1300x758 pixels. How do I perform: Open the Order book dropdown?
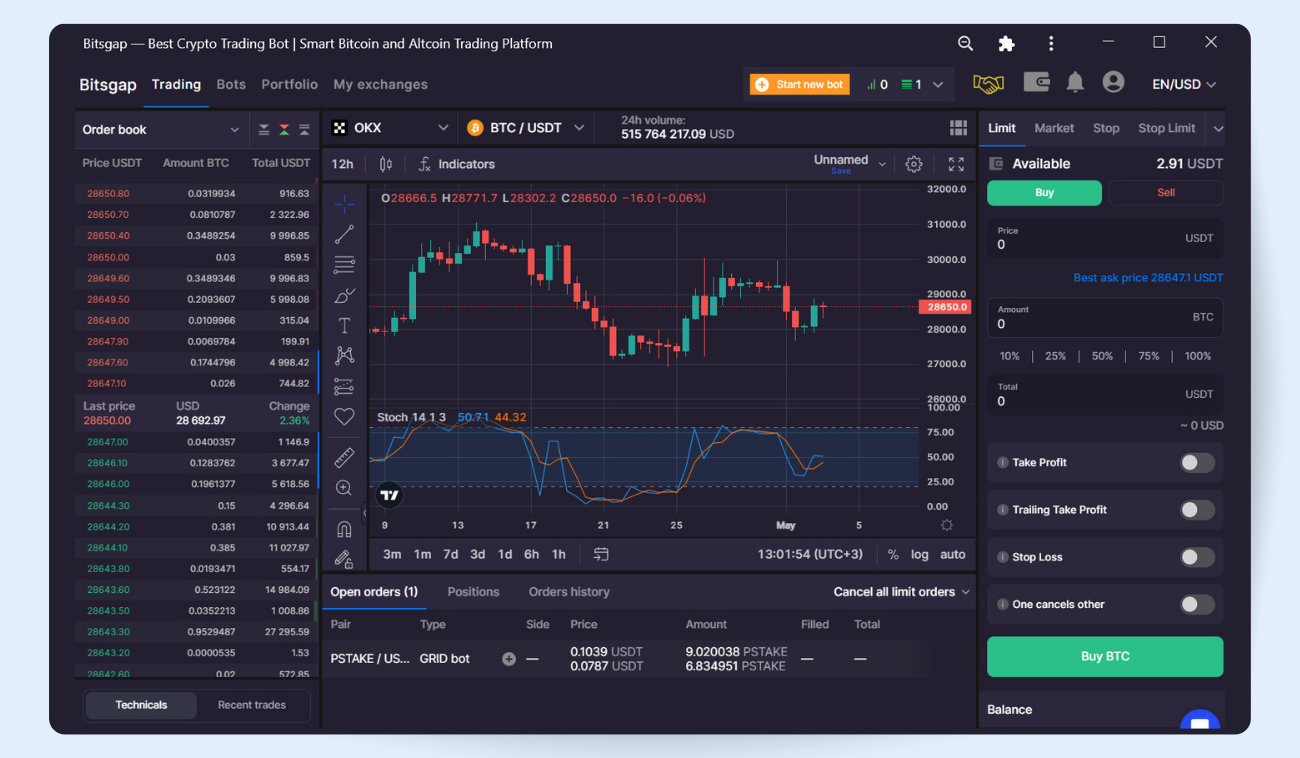(162, 130)
